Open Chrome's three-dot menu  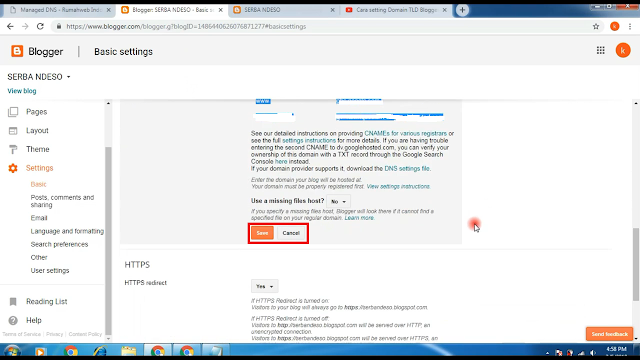click(x=630, y=27)
